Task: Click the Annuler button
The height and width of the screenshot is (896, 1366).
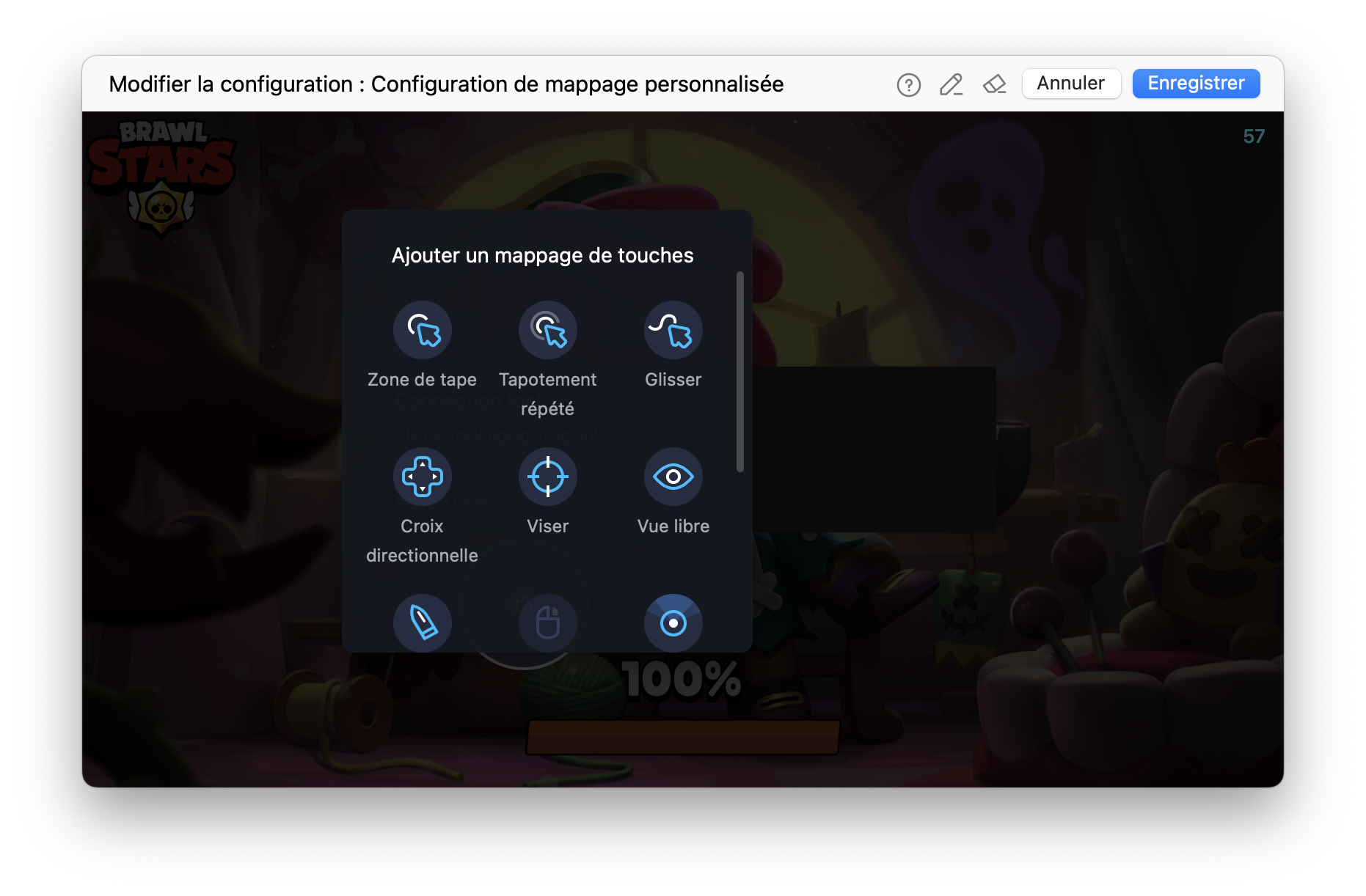Action: (x=1070, y=84)
